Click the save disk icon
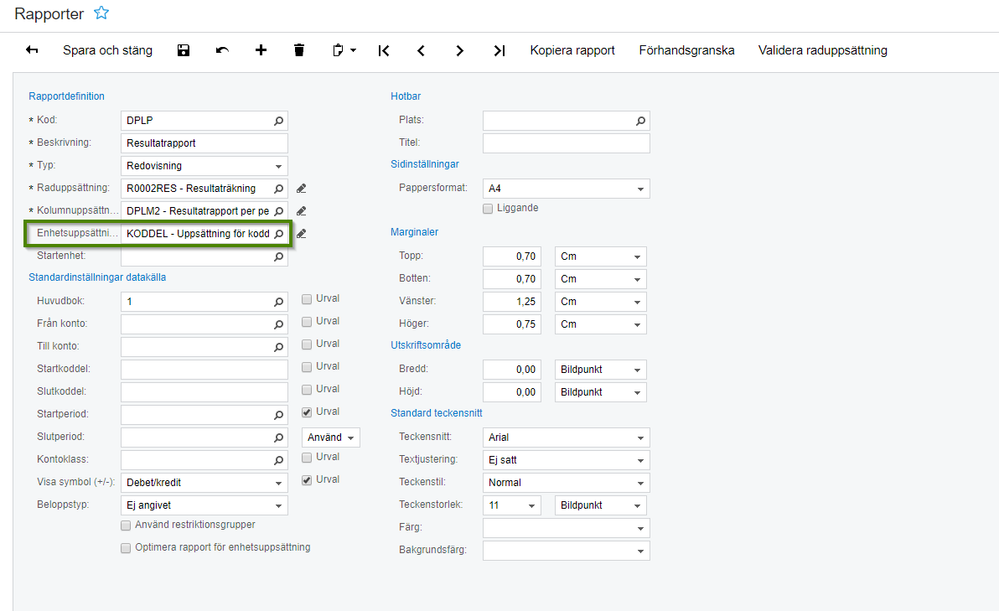The height and width of the screenshot is (611, 999). pos(183,50)
